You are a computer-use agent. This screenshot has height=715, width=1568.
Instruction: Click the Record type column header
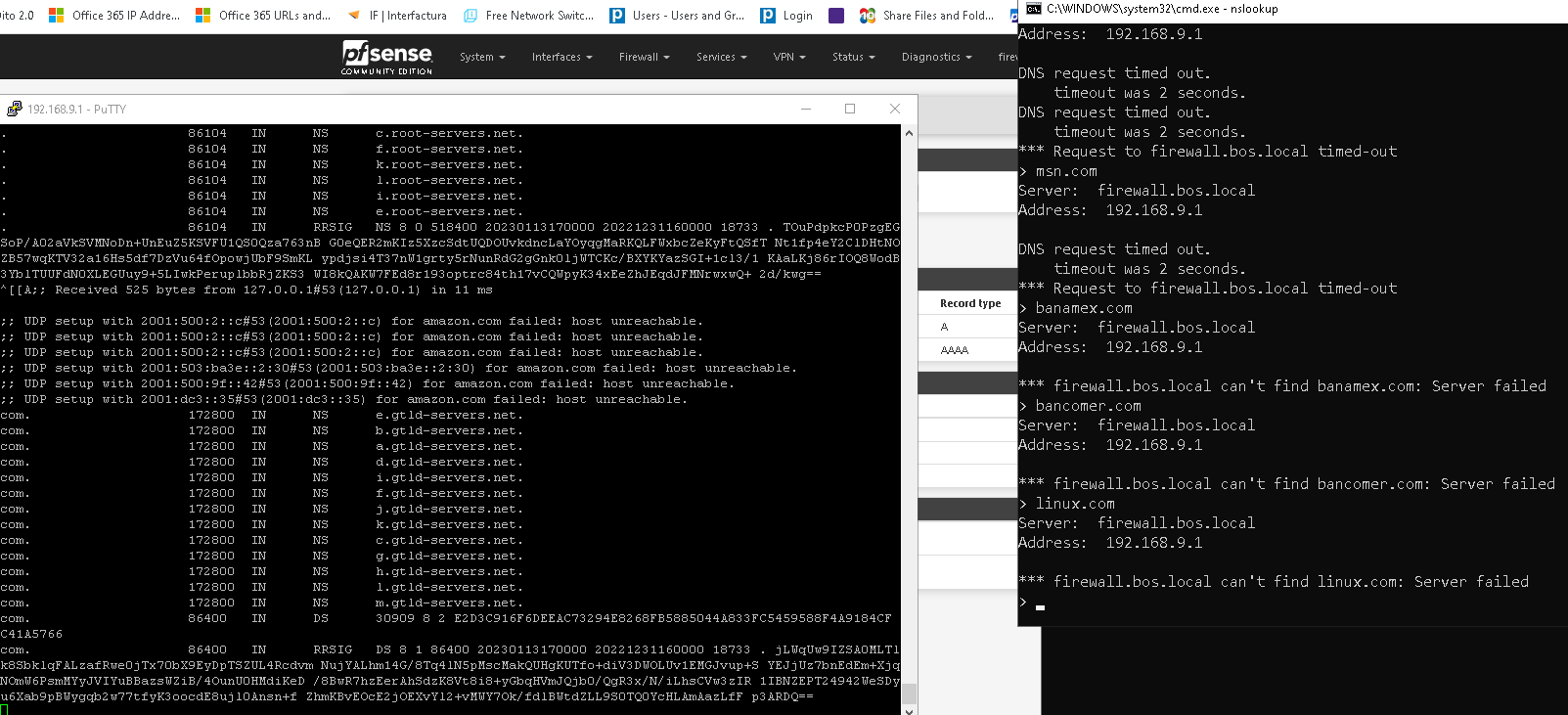click(970, 303)
